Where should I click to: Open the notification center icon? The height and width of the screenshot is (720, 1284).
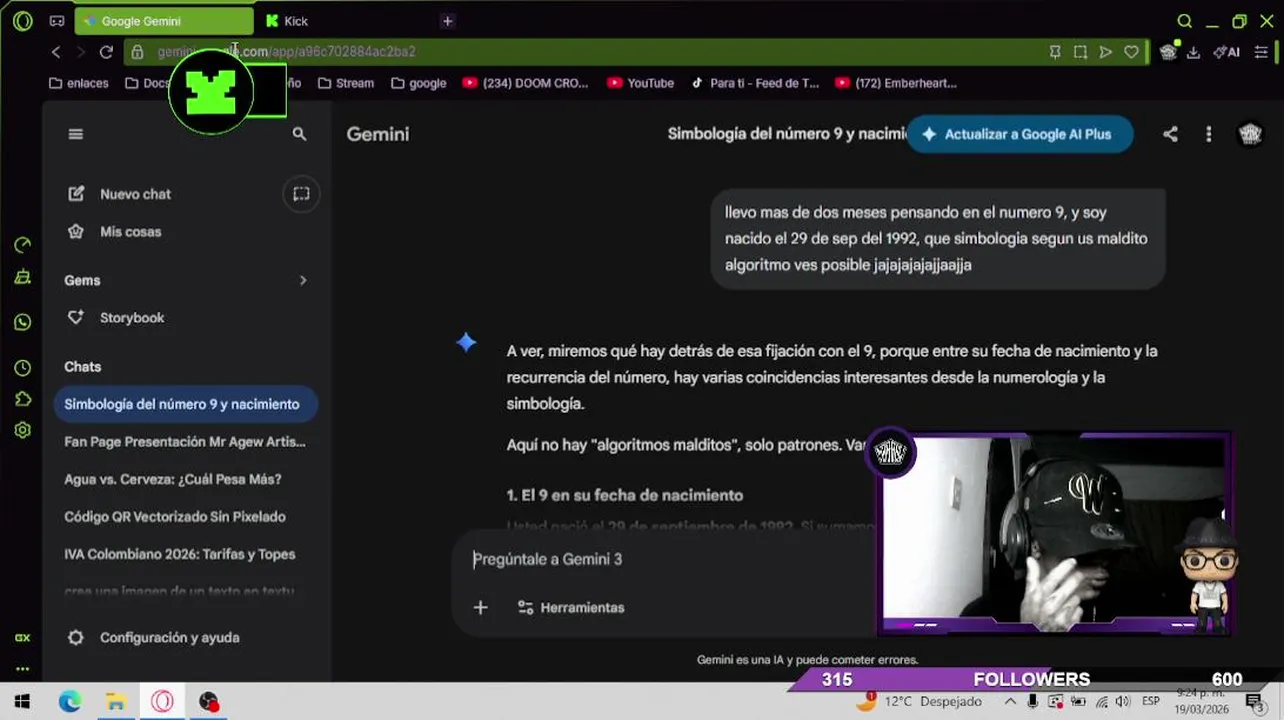click(x=1253, y=702)
